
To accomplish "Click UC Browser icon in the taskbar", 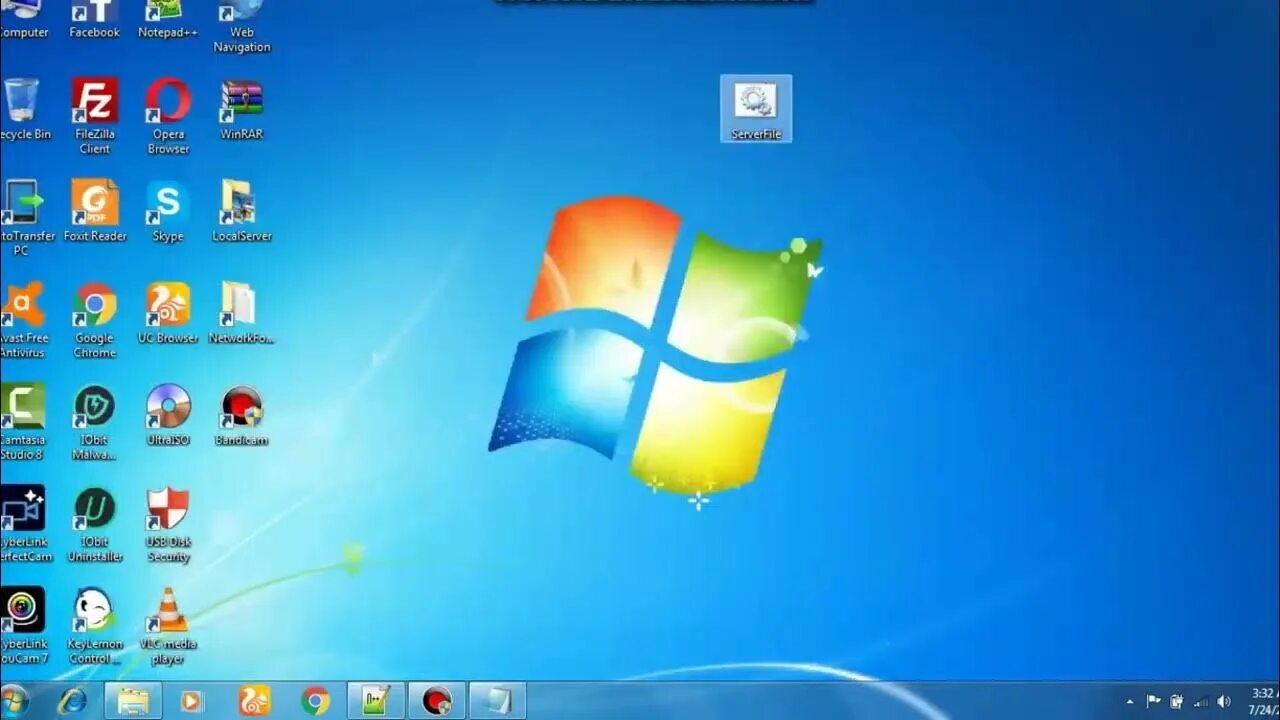I will click(x=254, y=701).
